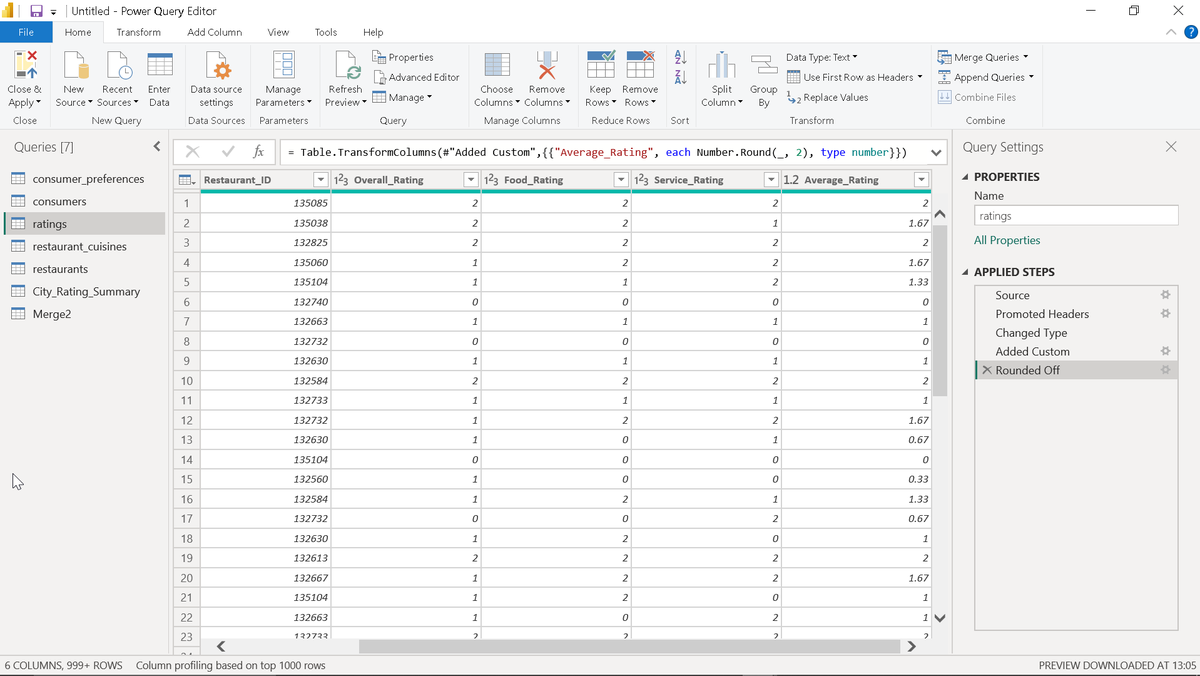Image resolution: width=1200 pixels, height=676 pixels.
Task: Open the Advanced Editor
Action: [416, 77]
